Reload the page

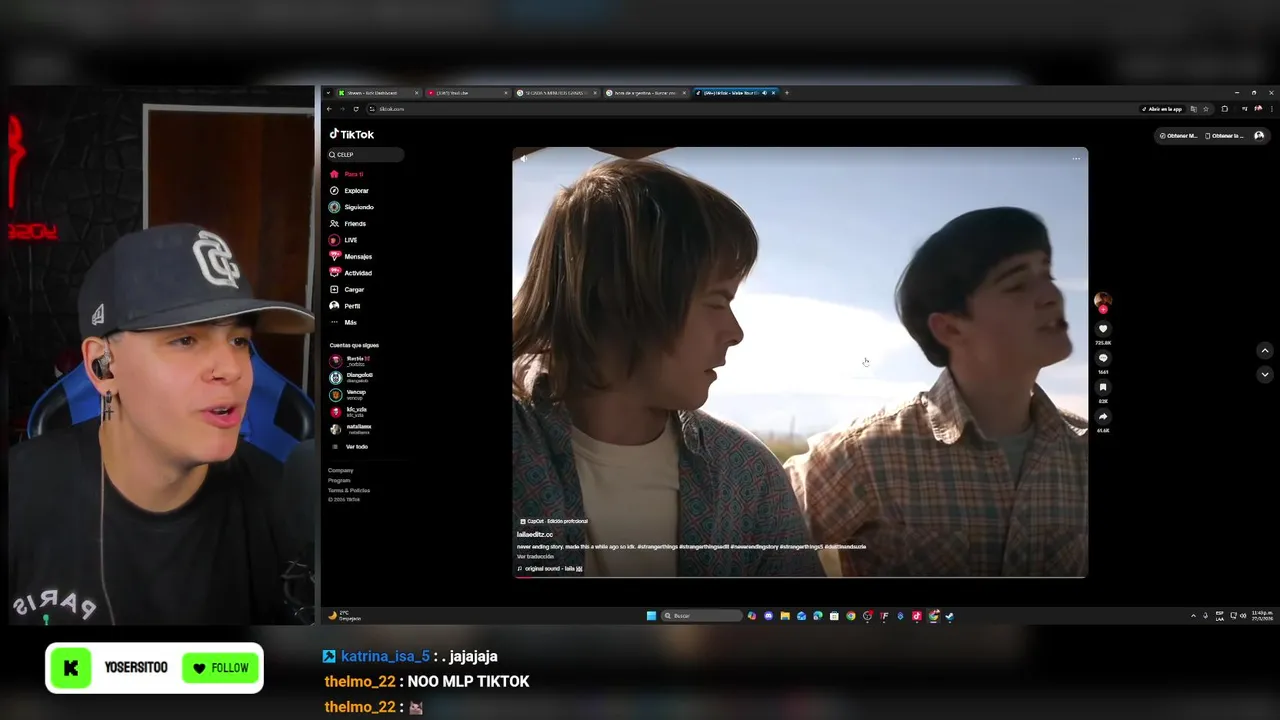pyautogui.click(x=356, y=109)
